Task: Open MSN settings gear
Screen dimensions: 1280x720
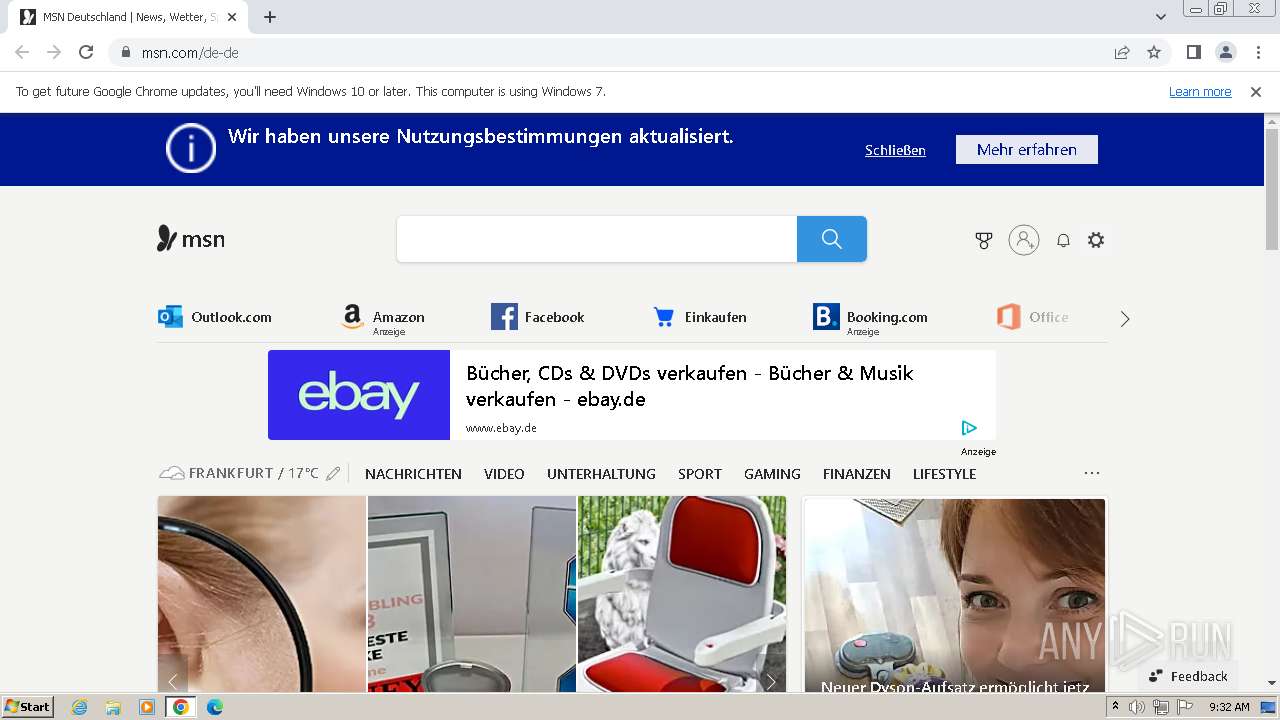Action: (x=1096, y=240)
